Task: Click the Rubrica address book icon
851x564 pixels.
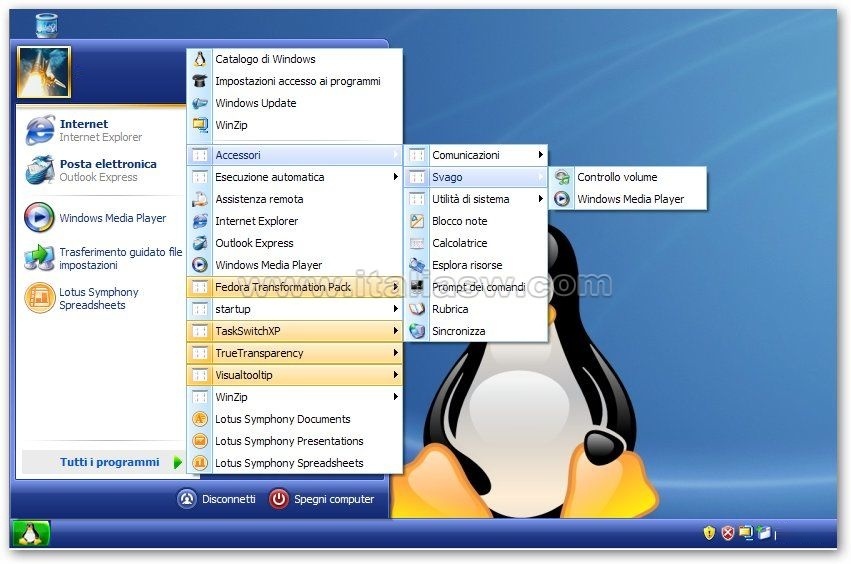Action: pos(417,309)
